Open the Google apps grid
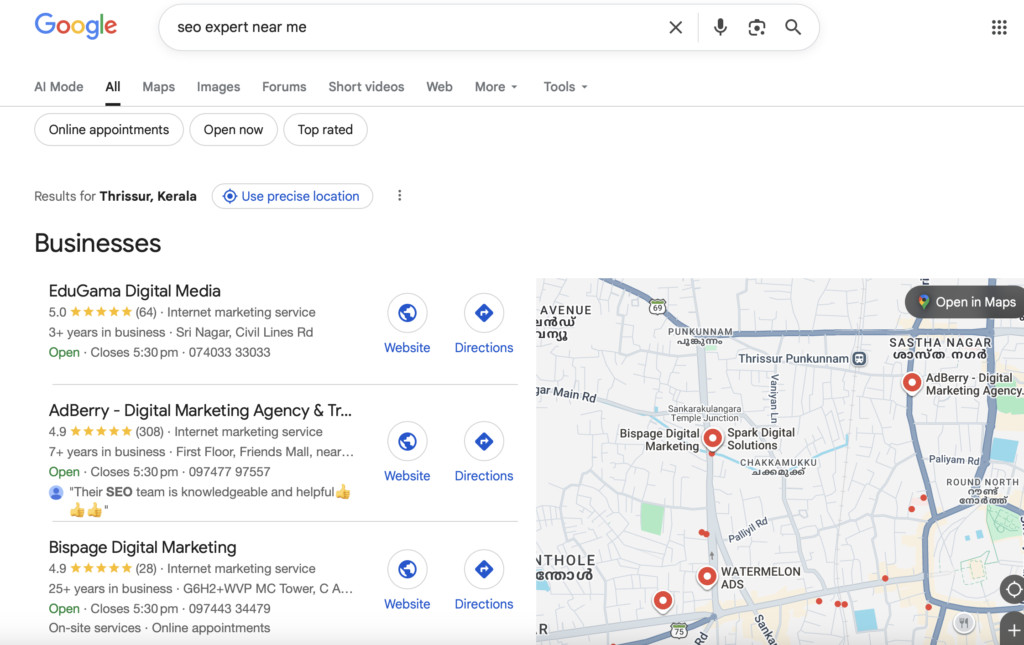Viewport: 1024px width, 645px height. (x=999, y=27)
